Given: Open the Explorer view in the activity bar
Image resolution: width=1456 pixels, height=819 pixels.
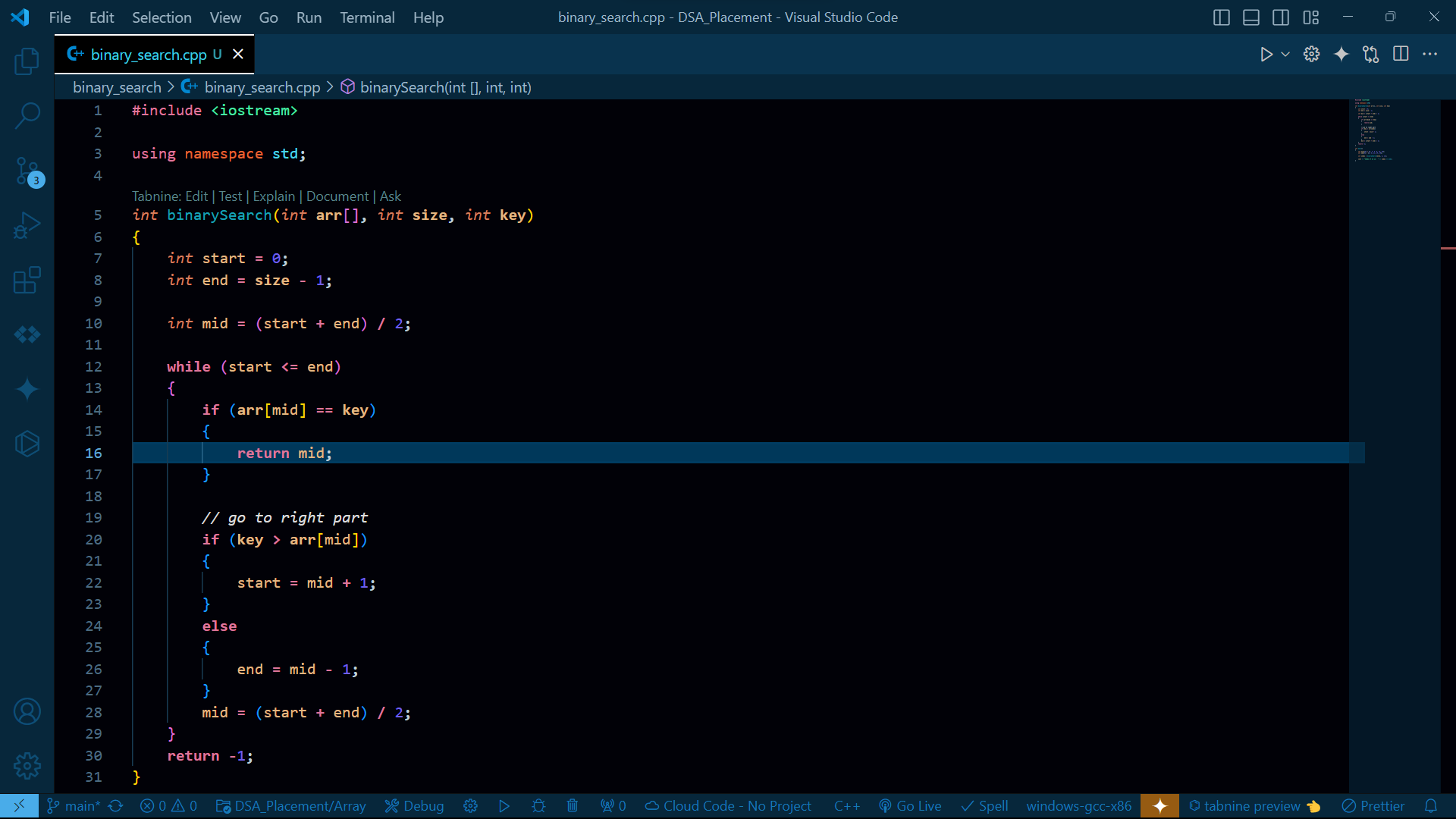Looking at the screenshot, I should pyautogui.click(x=27, y=61).
